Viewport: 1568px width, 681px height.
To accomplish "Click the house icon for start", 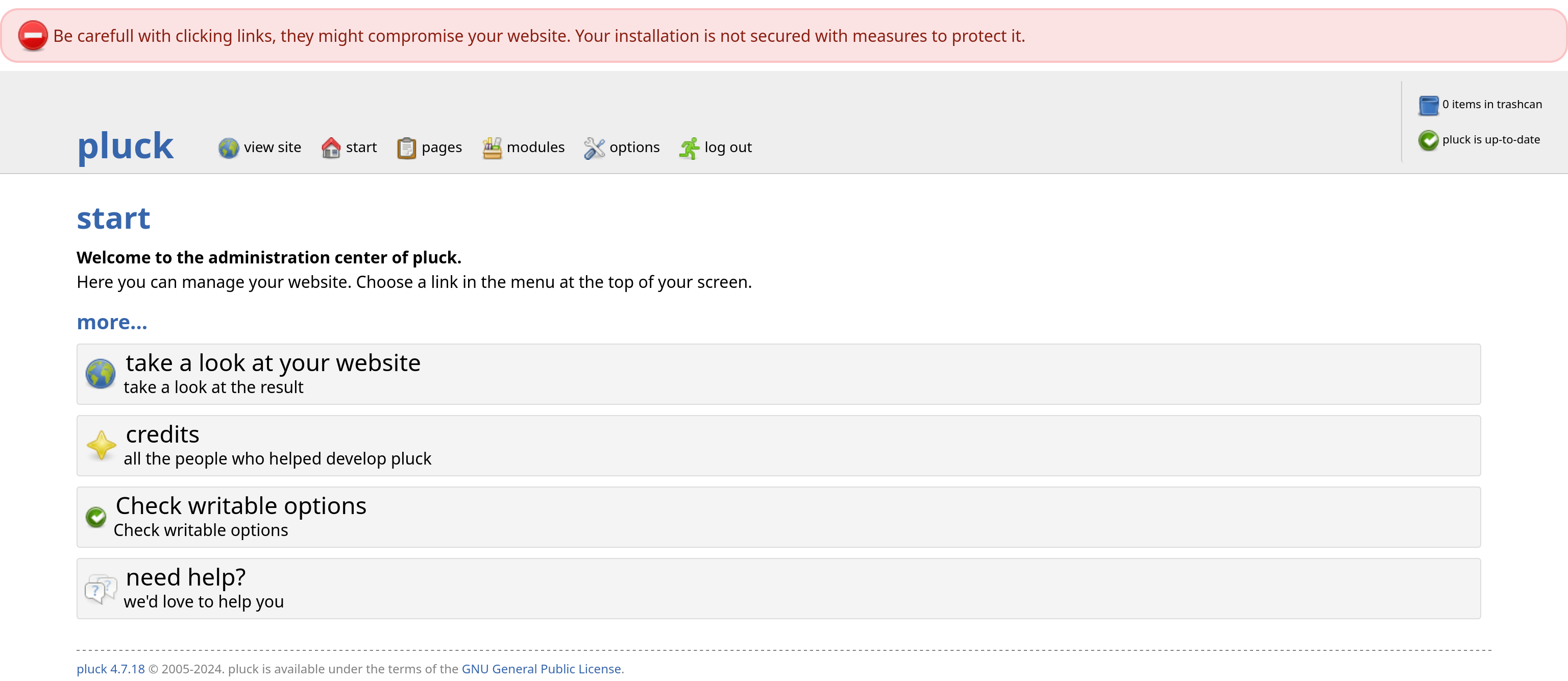I will point(331,148).
